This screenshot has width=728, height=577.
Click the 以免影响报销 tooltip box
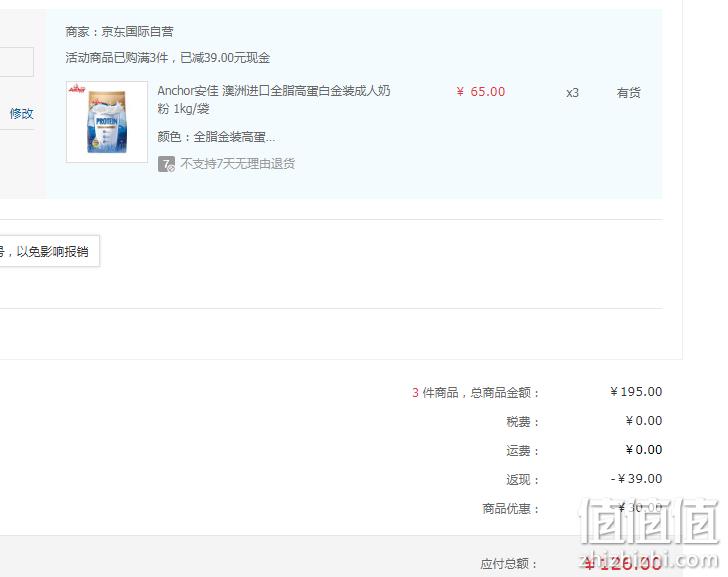pos(49,251)
